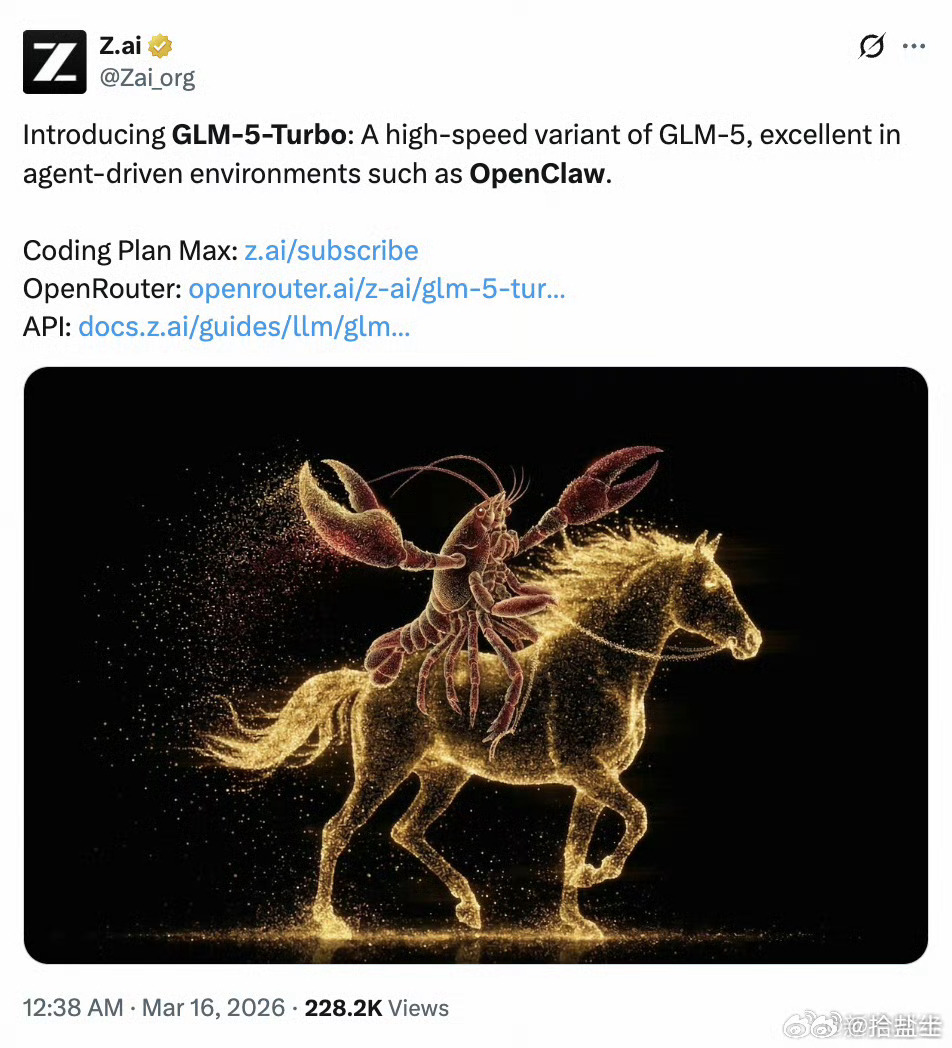Open the openrouter.ai GLM-5-Turbo link
Screen dimensions: 952x1048
(377, 289)
